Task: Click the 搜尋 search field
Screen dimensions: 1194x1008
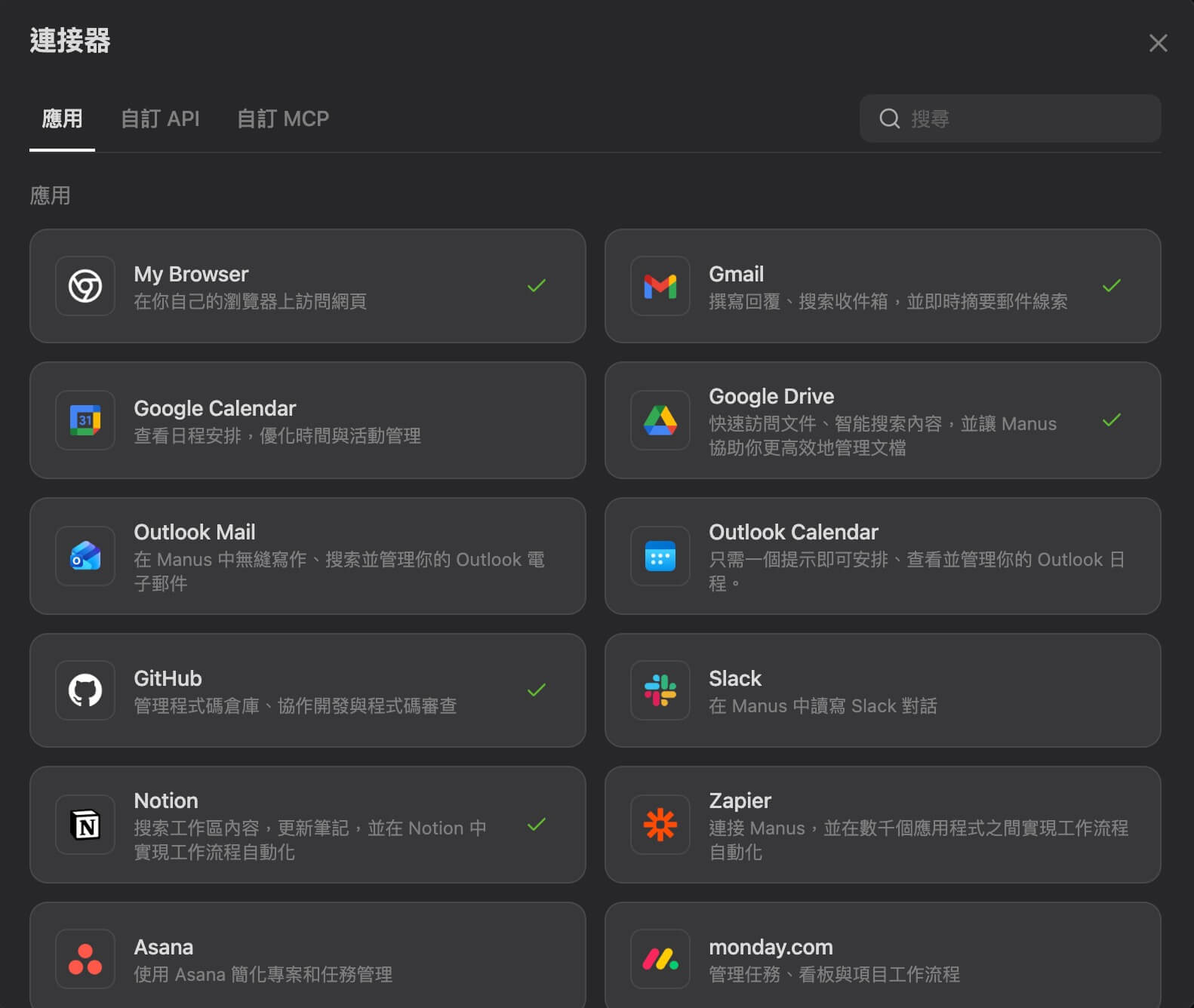Action: click(1019, 118)
